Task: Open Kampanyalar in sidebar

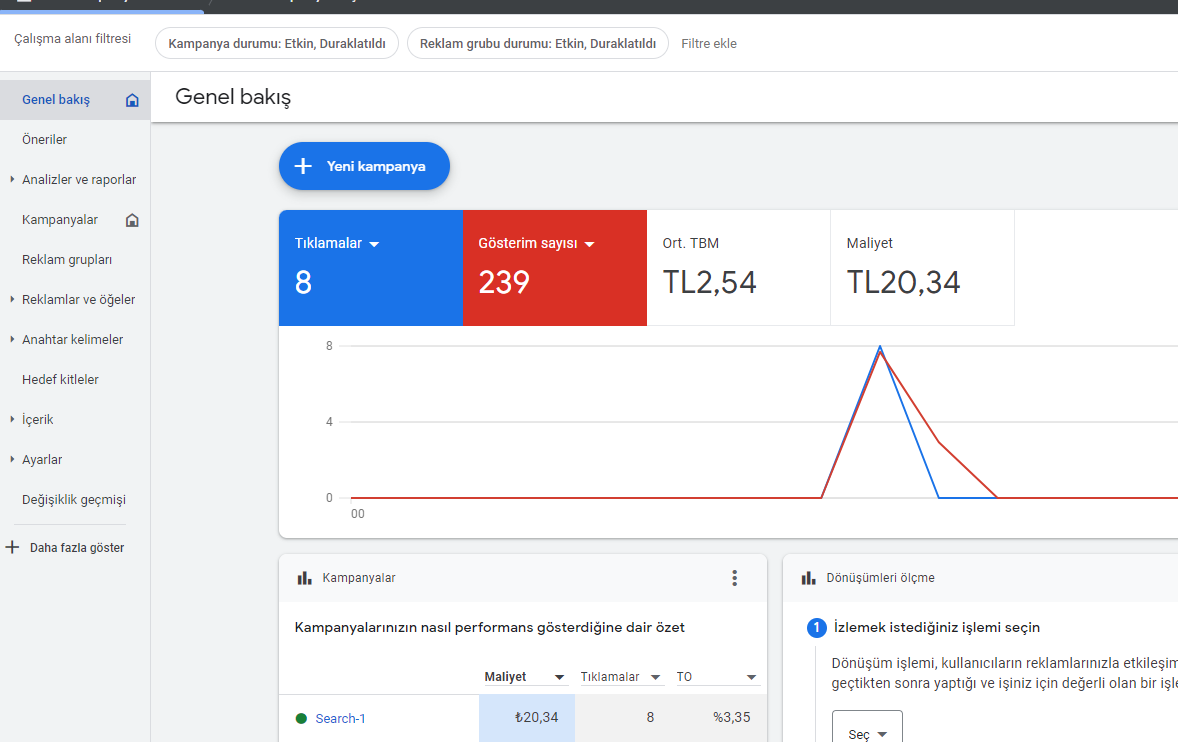Action: [x=60, y=220]
